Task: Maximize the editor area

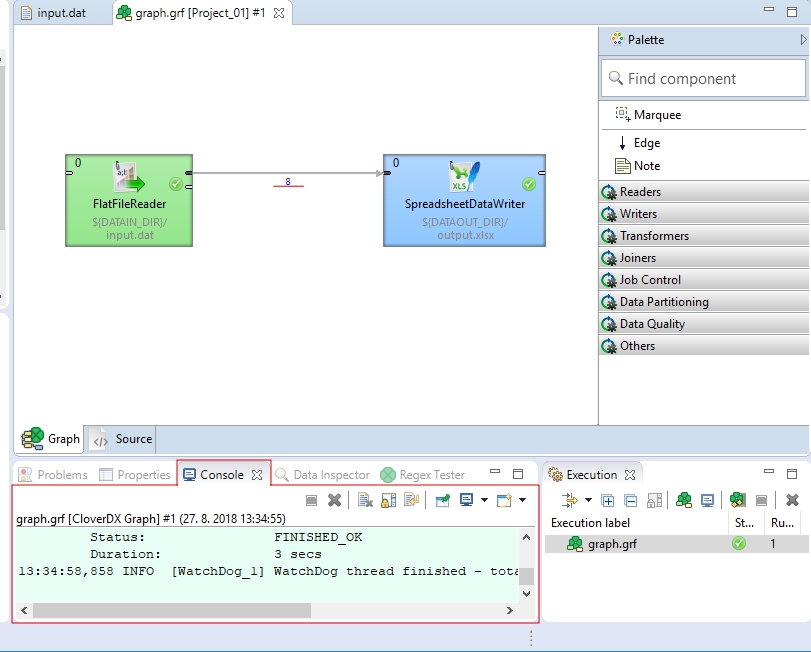Action: 792,12
